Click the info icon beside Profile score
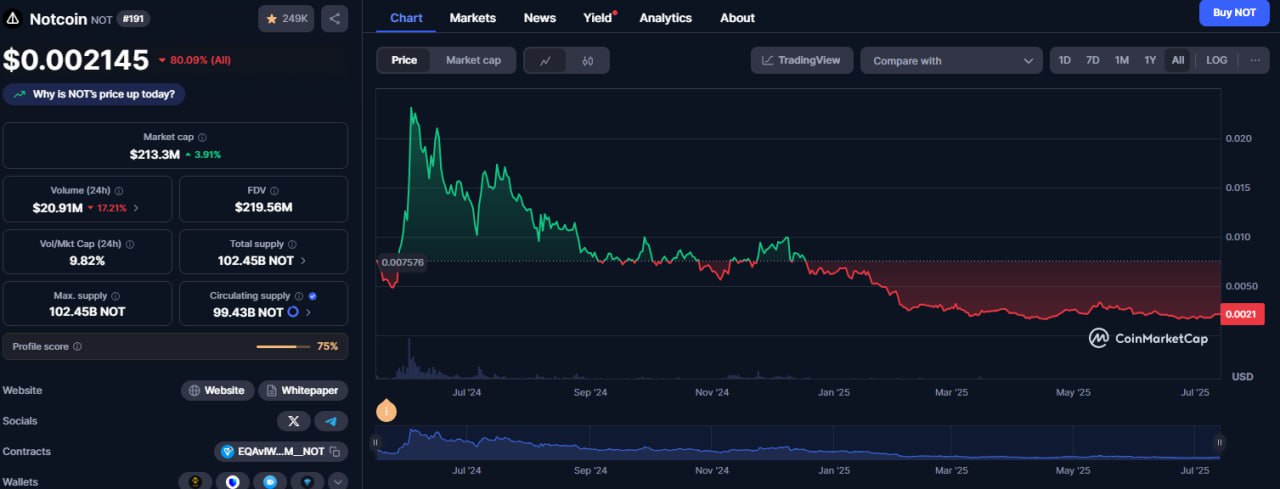The width and height of the screenshot is (1280, 489). [x=78, y=346]
